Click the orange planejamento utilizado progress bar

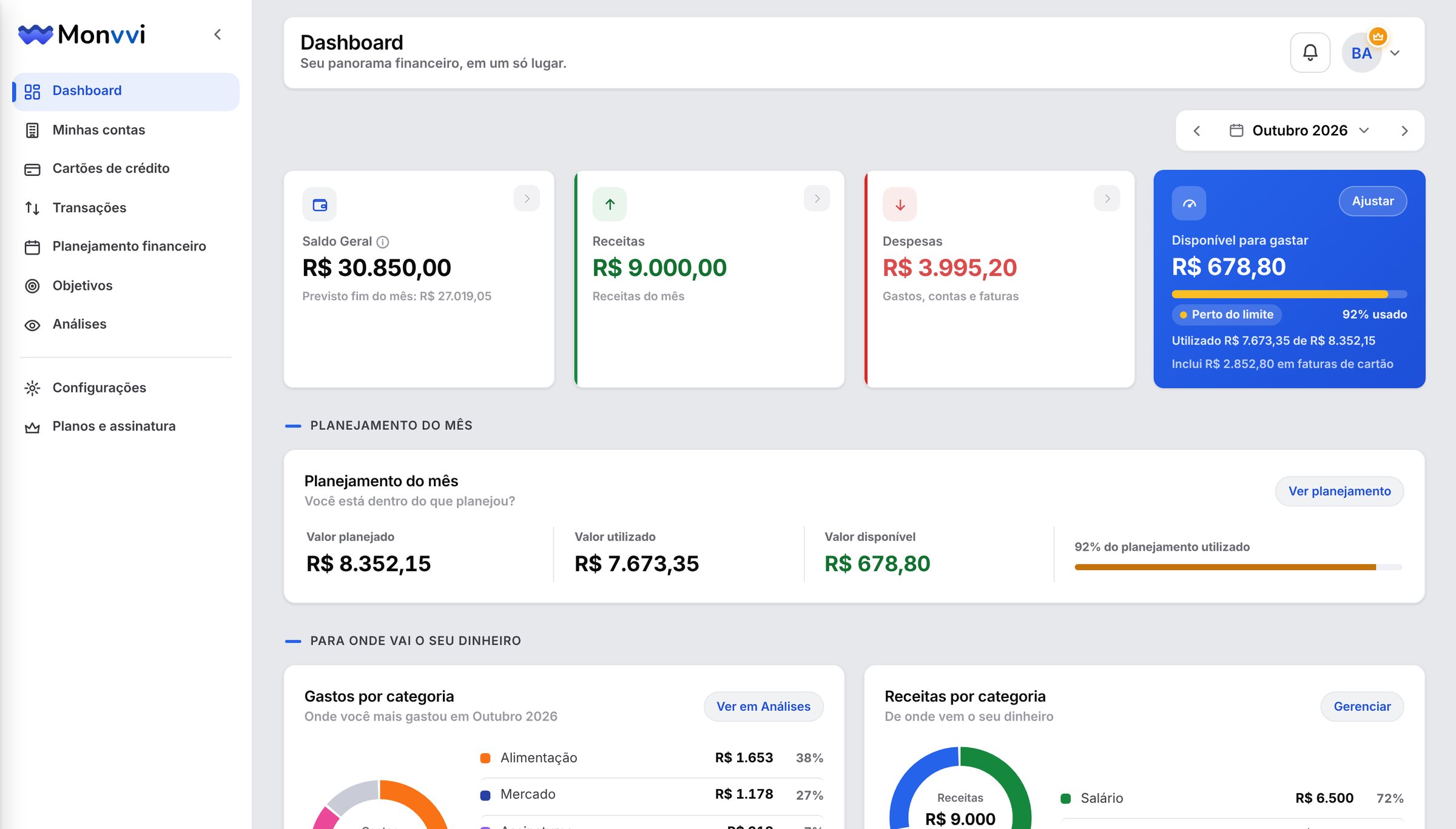(x=1238, y=567)
